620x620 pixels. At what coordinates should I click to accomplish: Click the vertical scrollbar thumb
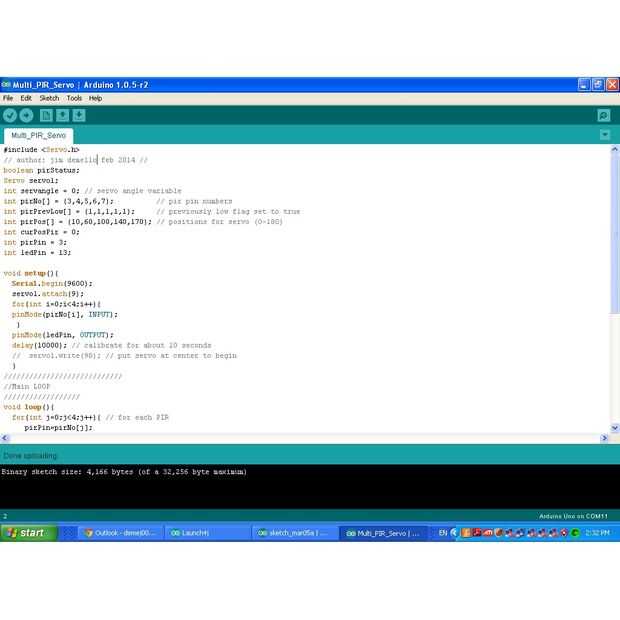click(x=615, y=233)
